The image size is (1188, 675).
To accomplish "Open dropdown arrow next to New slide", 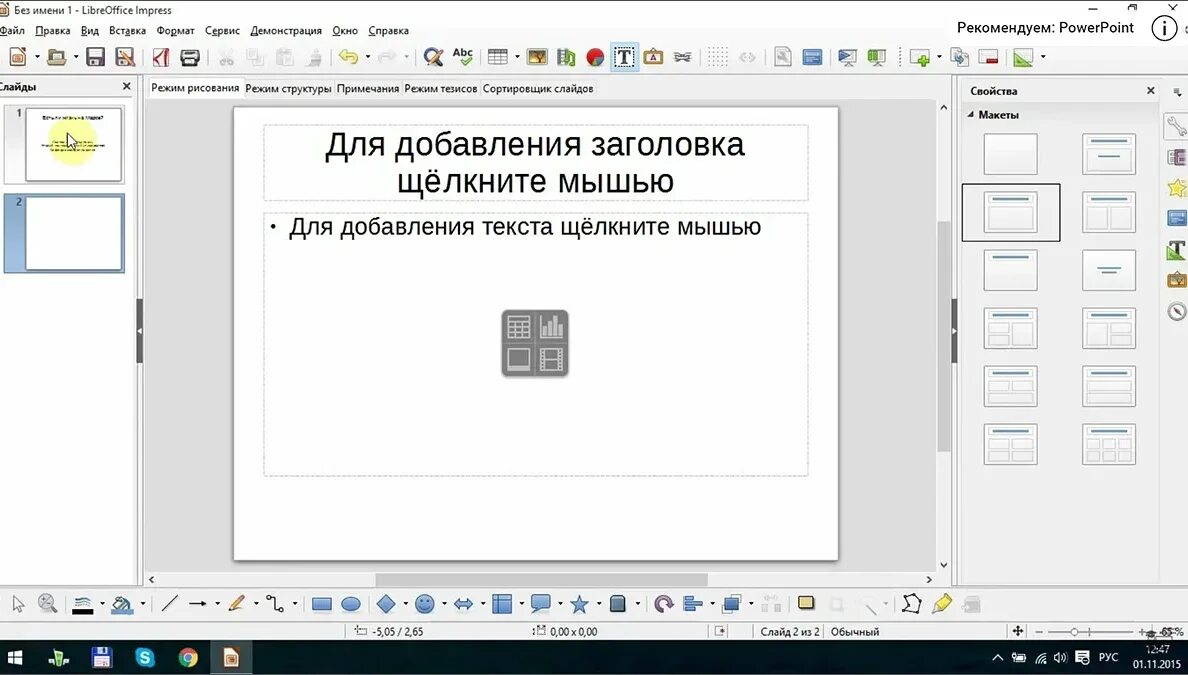I will point(939,58).
